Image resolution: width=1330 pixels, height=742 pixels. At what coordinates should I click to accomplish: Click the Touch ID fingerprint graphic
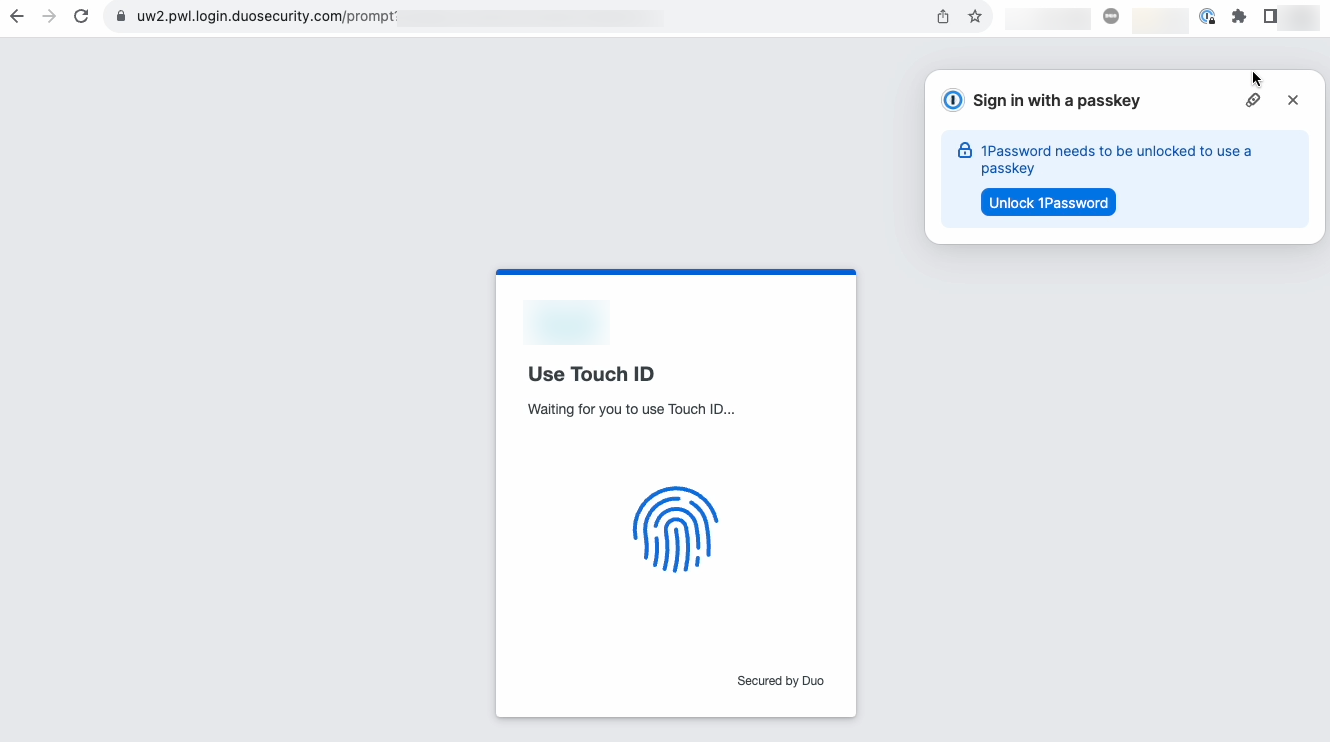pyautogui.click(x=675, y=529)
